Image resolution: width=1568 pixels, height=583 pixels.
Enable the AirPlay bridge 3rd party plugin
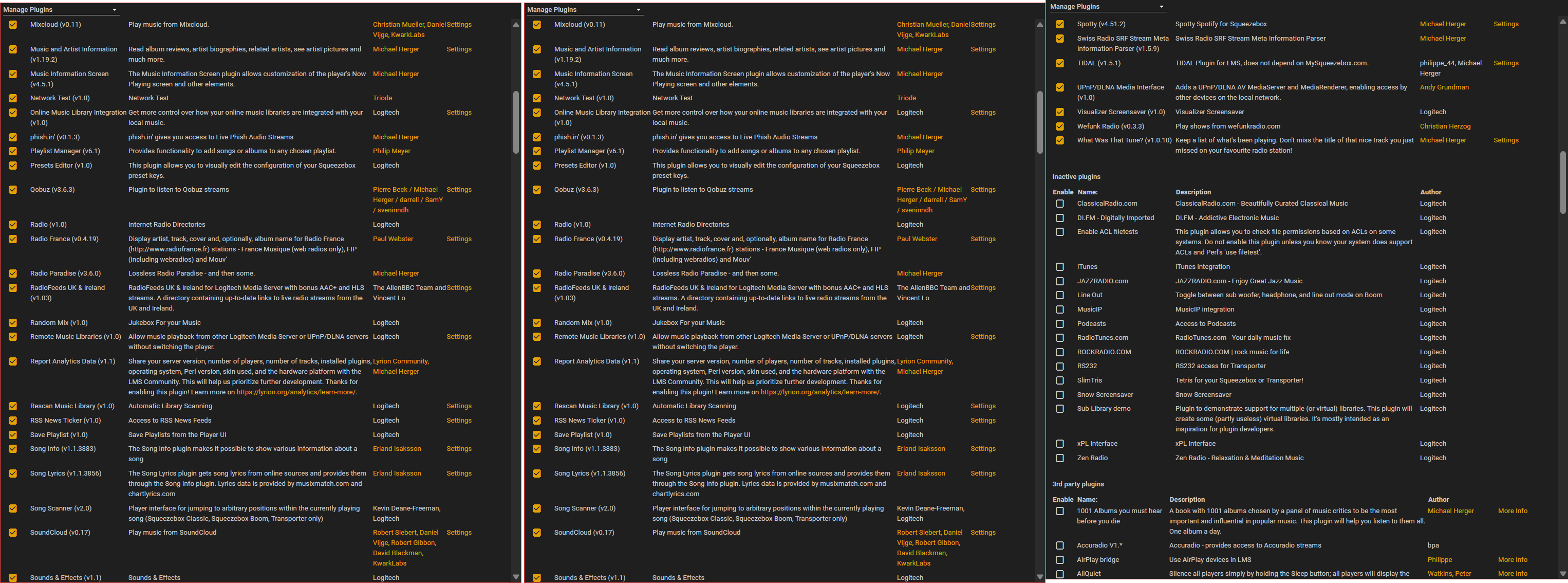pos(1060,560)
